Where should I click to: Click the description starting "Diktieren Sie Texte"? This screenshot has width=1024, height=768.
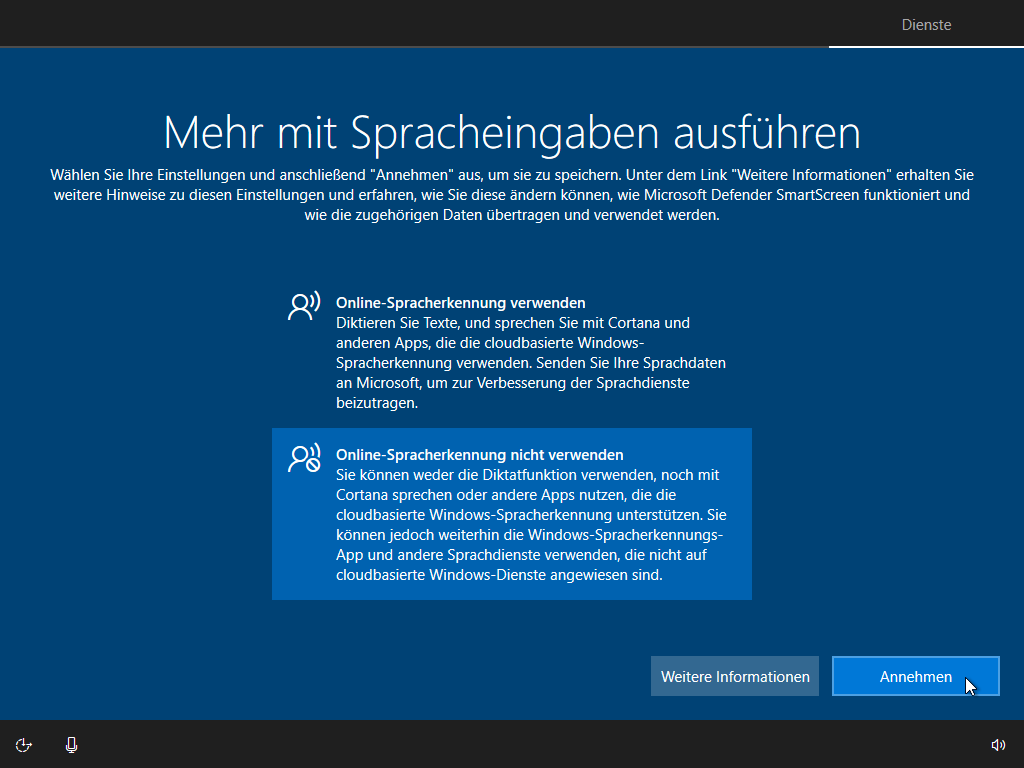tap(512, 323)
